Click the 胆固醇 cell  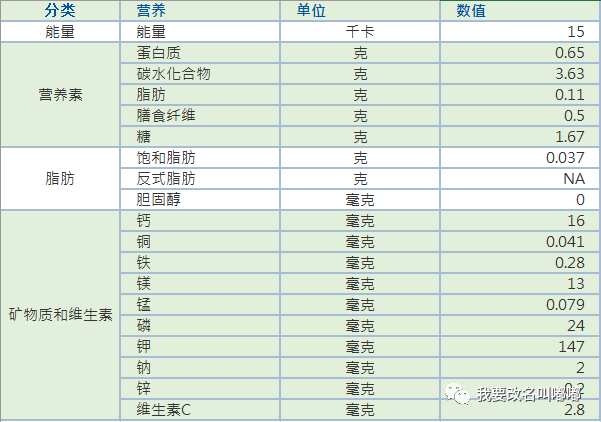click(200, 199)
